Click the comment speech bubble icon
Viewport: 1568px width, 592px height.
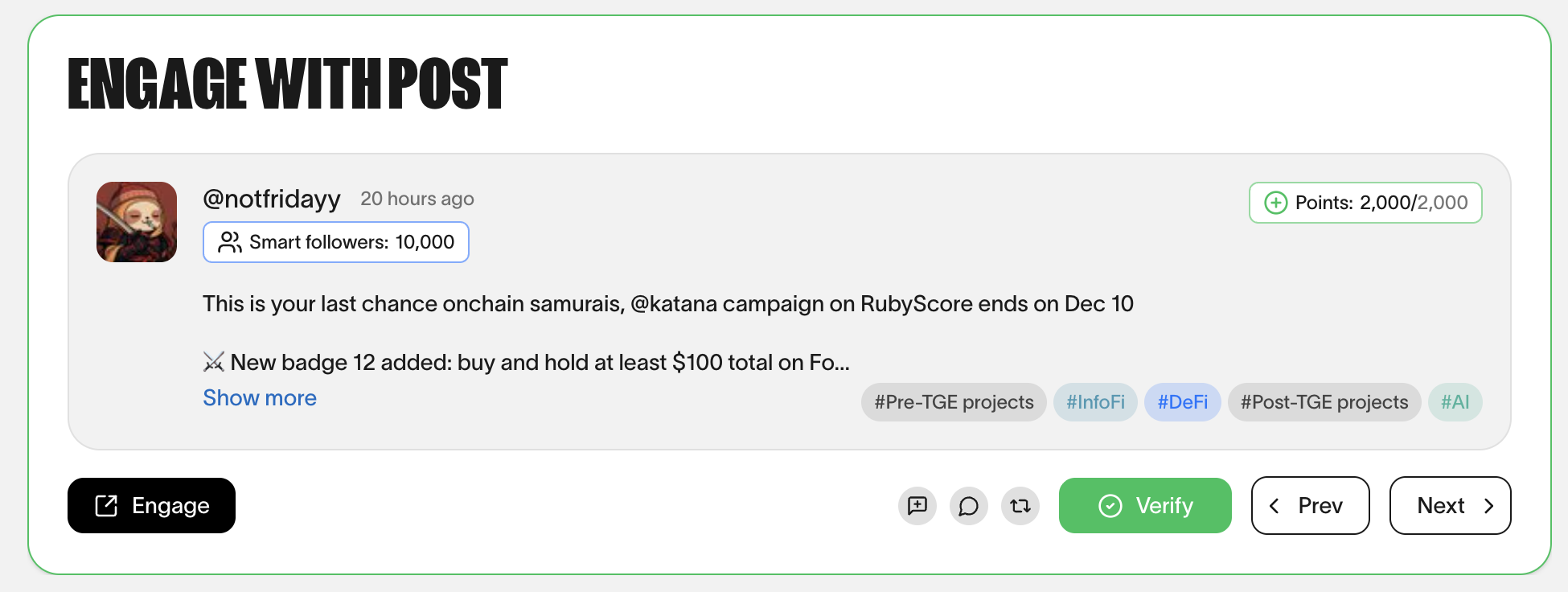point(969,506)
